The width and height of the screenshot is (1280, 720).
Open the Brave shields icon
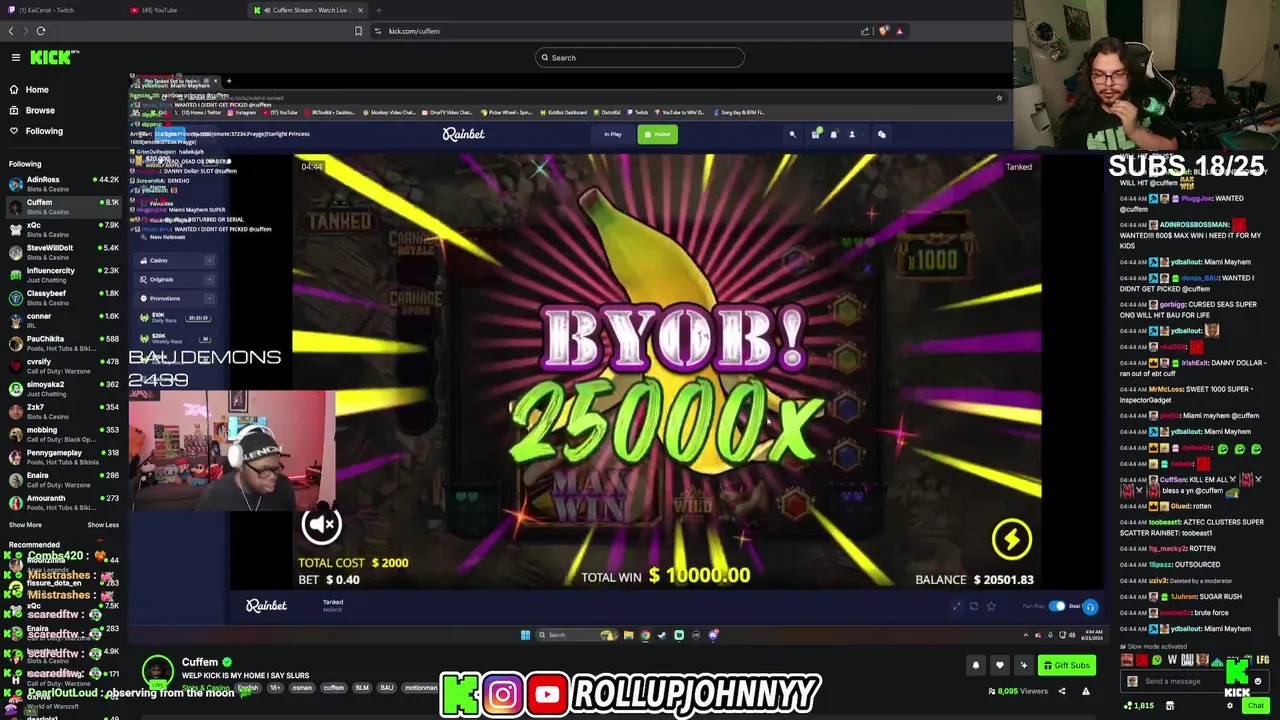[x=883, y=31]
